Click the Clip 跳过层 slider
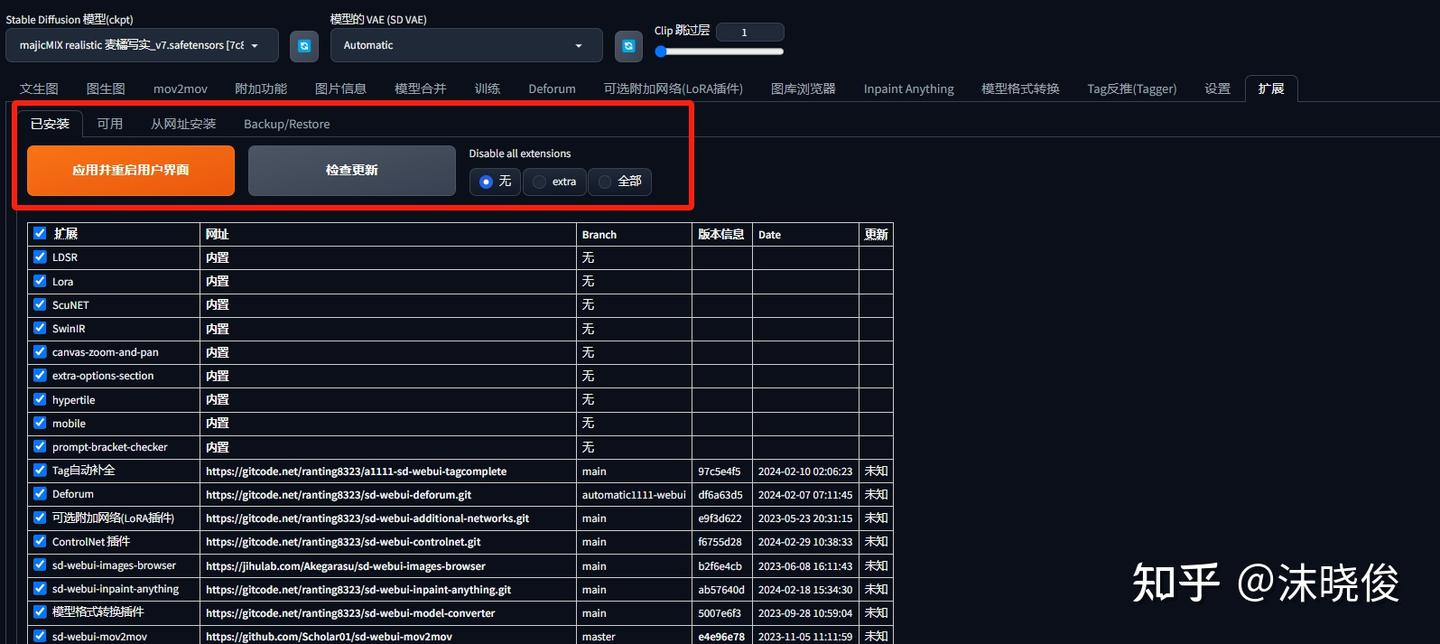The width and height of the screenshot is (1440, 644). [x=718, y=50]
